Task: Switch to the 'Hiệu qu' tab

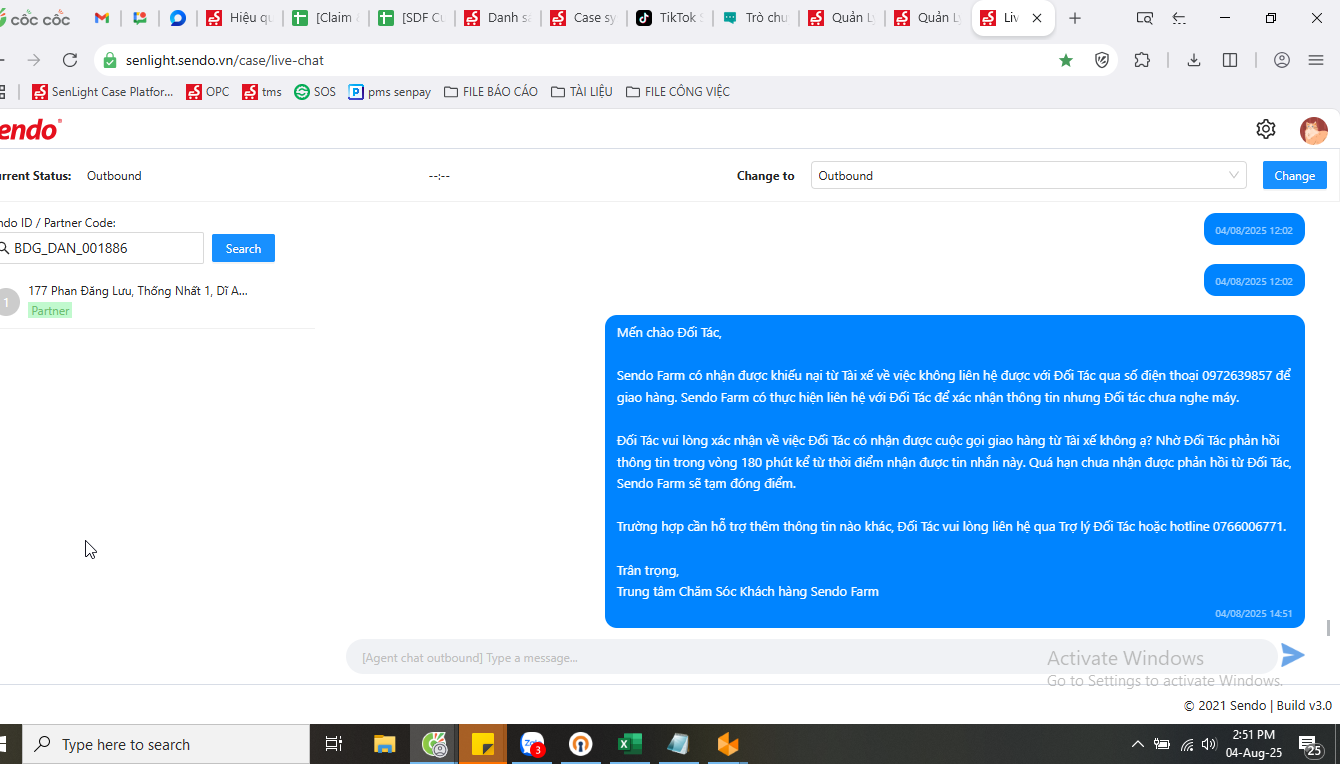Action: coord(239,18)
